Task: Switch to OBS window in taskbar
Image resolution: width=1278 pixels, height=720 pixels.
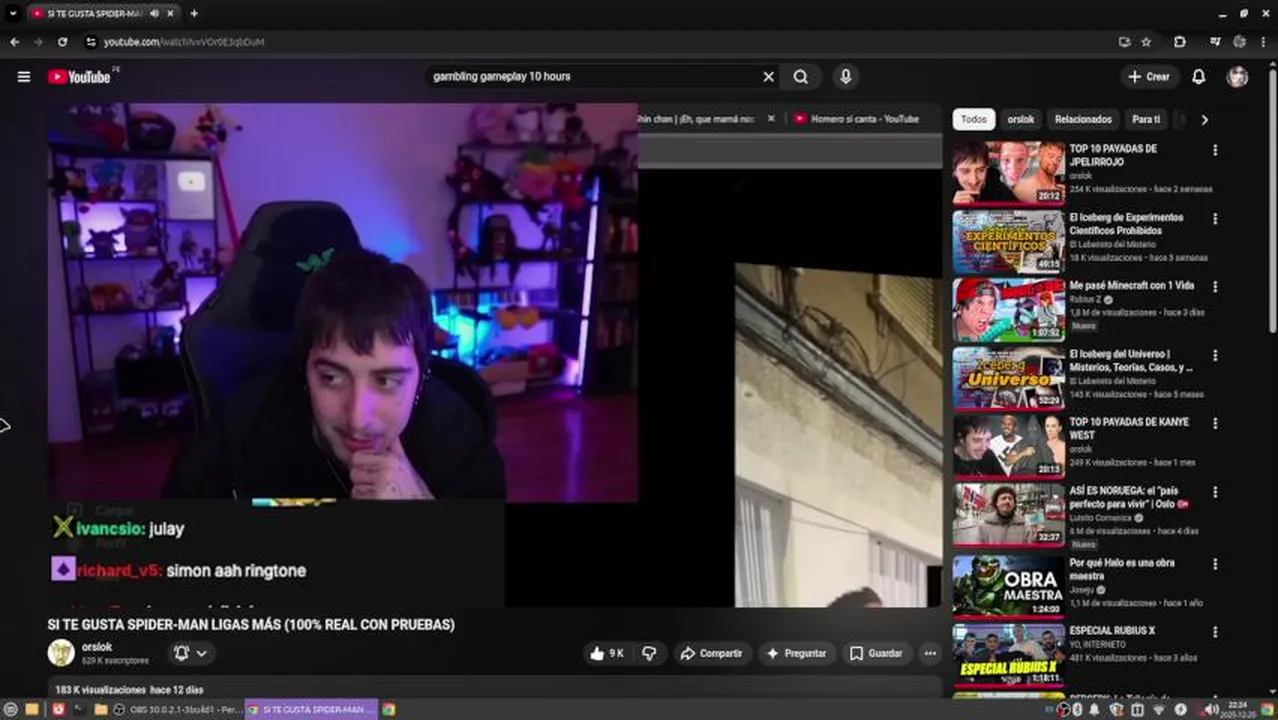Action: (176, 709)
